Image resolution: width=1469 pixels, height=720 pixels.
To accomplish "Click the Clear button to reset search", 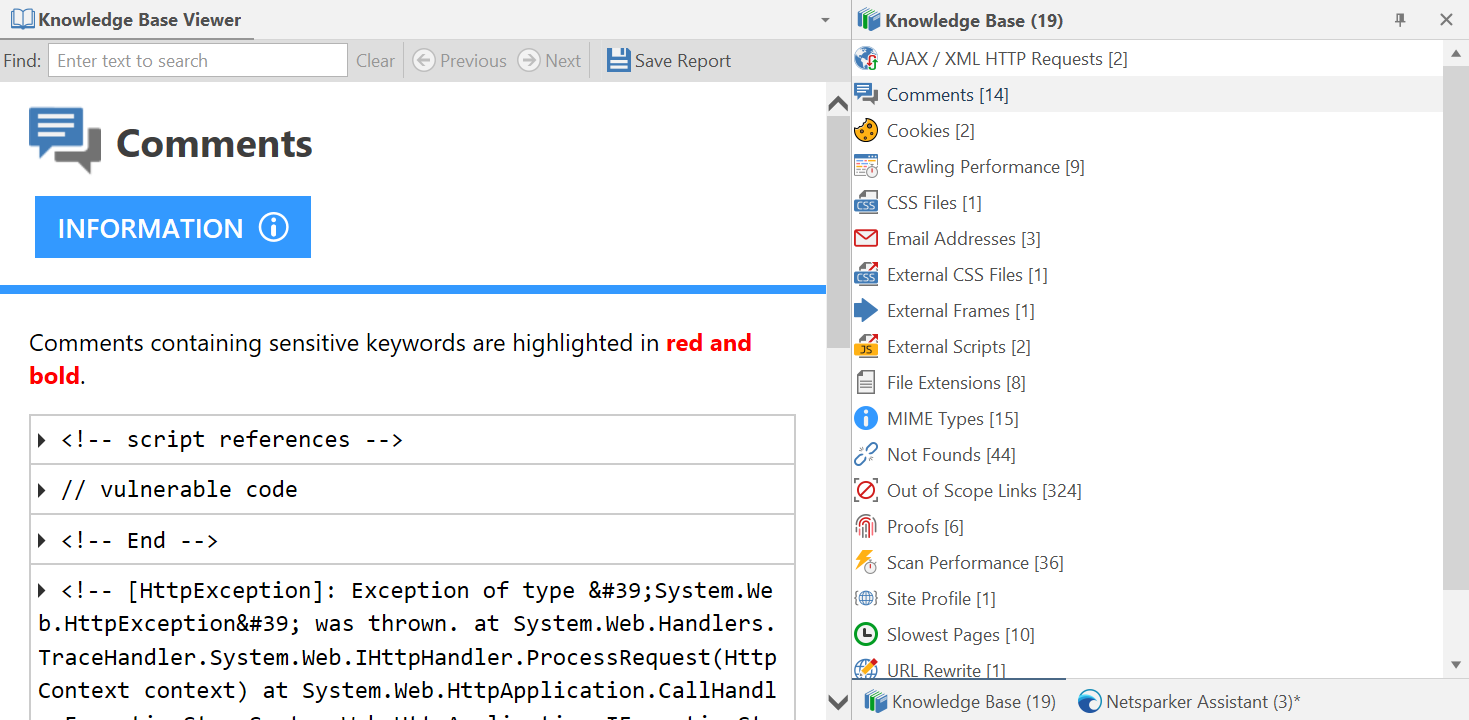I will click(375, 60).
